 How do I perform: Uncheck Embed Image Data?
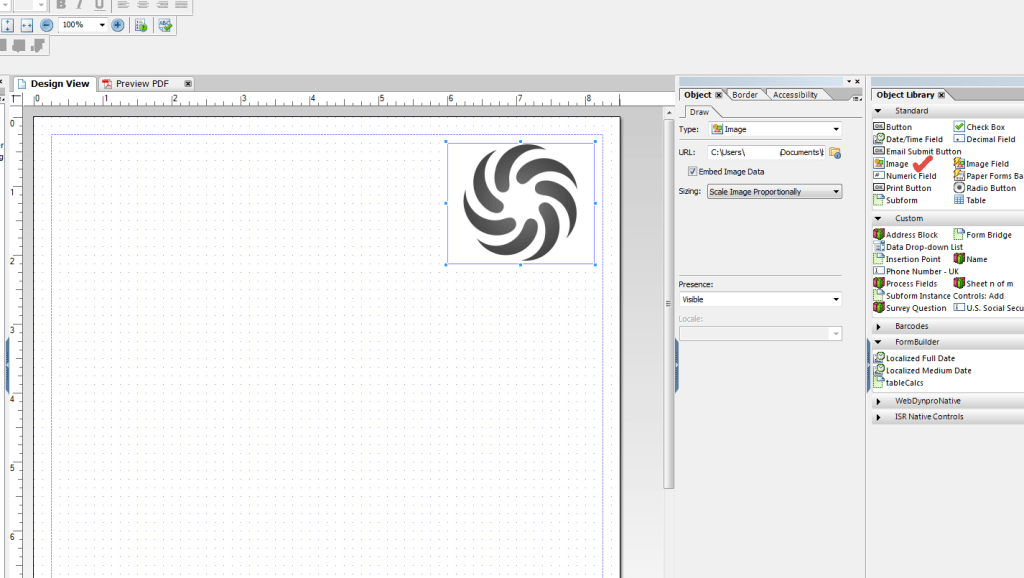693,170
